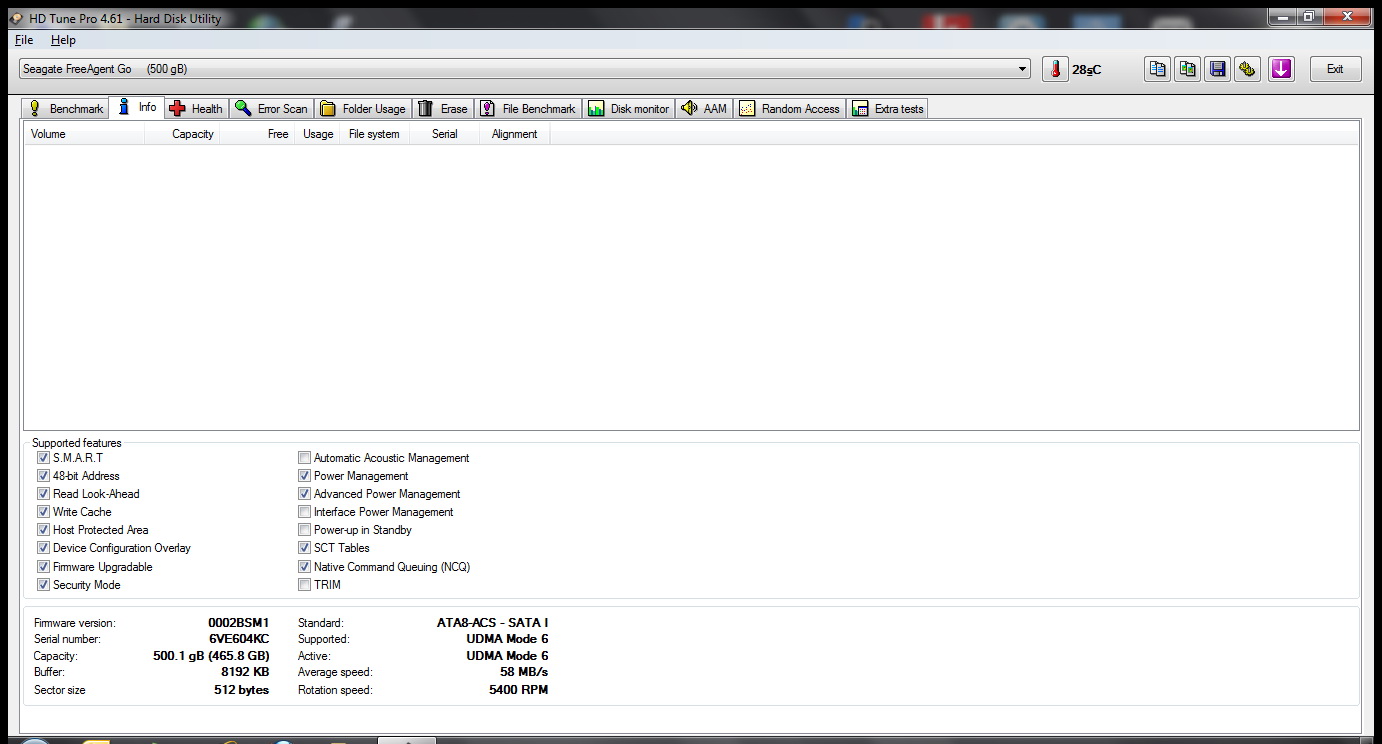Select the File Benchmark tab
This screenshot has width=1382, height=744.
pos(528,109)
